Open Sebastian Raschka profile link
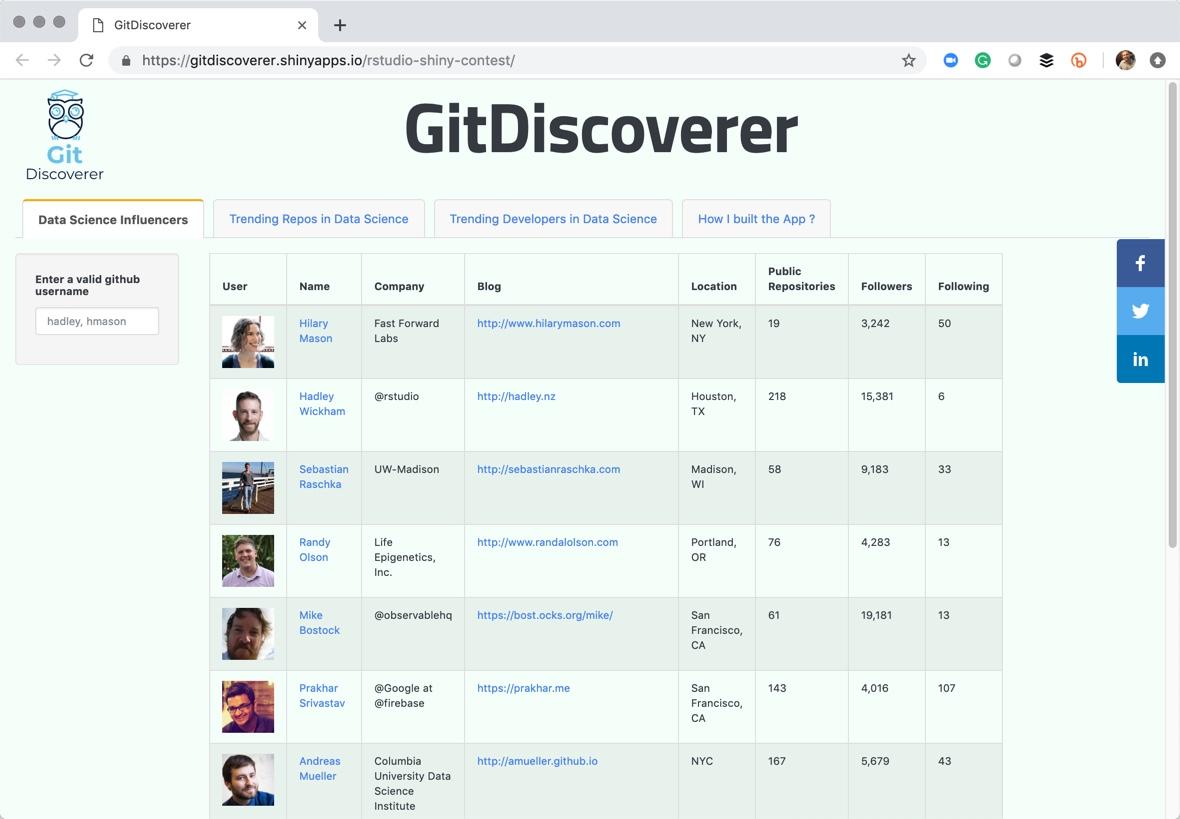This screenshot has width=1180, height=819. [x=324, y=477]
